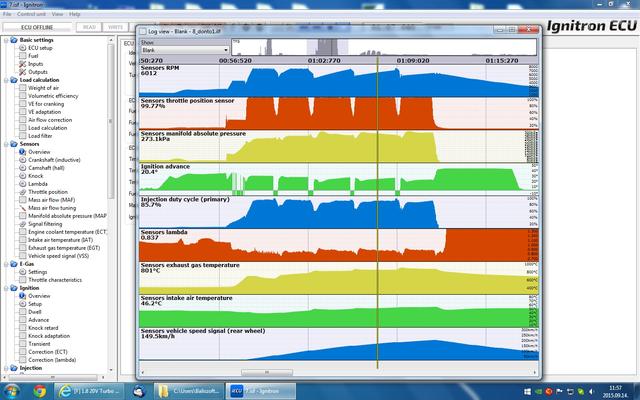The height and width of the screenshot is (400, 640).
Task: Select Fuel under Basic settings
Action: (x=33, y=56)
